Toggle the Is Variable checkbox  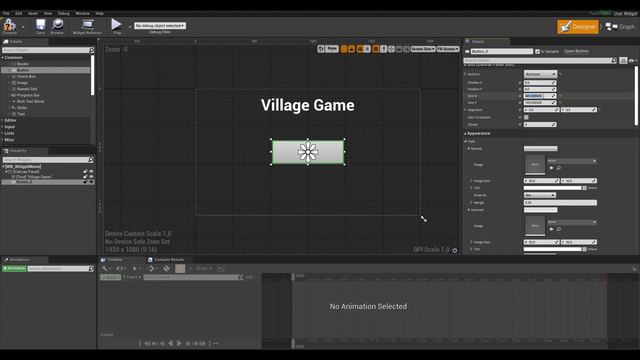(x=538, y=51)
